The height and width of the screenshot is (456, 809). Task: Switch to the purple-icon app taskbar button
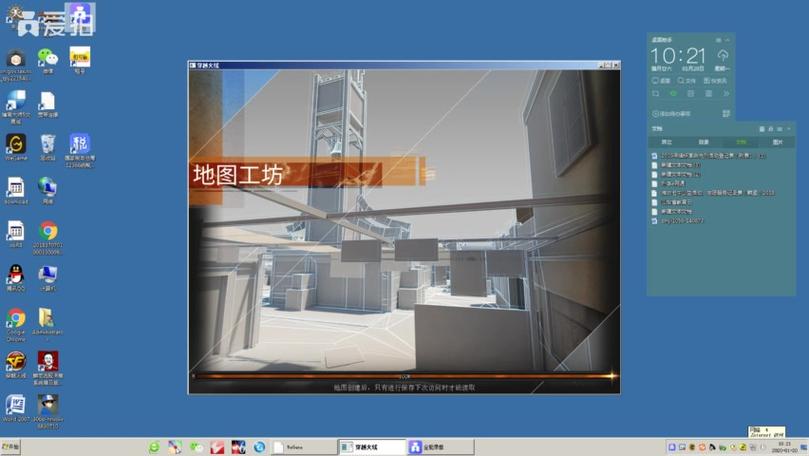click(x=440, y=447)
